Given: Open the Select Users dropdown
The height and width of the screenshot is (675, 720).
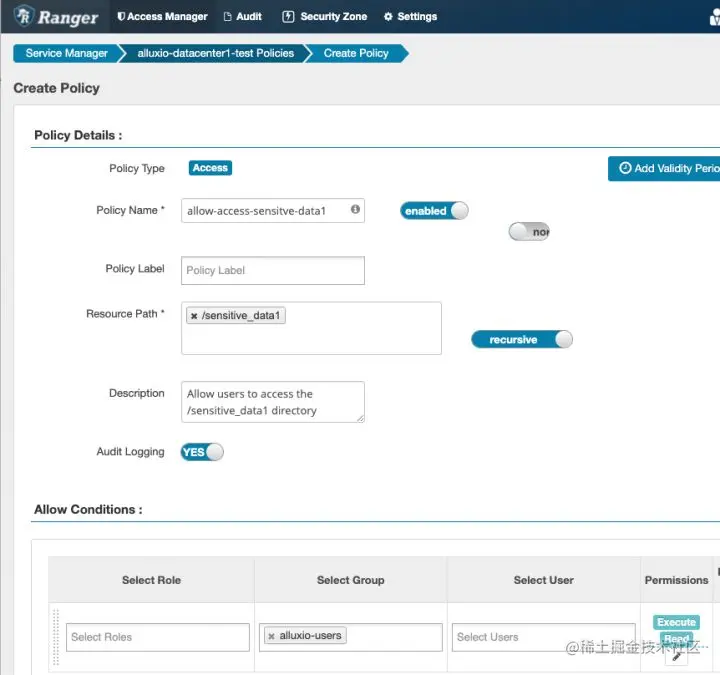Looking at the screenshot, I should point(544,637).
